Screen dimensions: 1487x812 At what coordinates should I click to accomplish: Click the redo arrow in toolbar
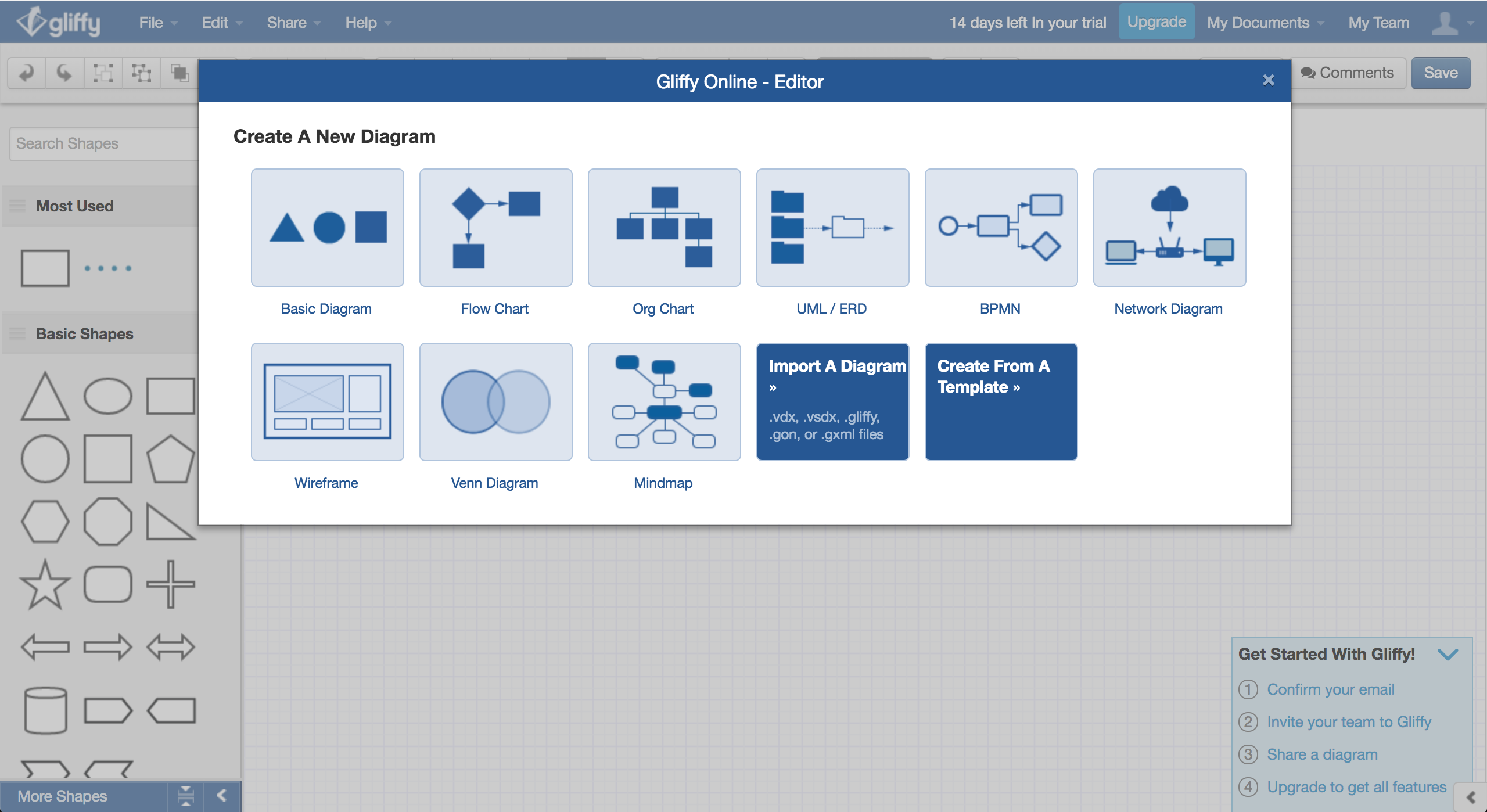pos(64,73)
